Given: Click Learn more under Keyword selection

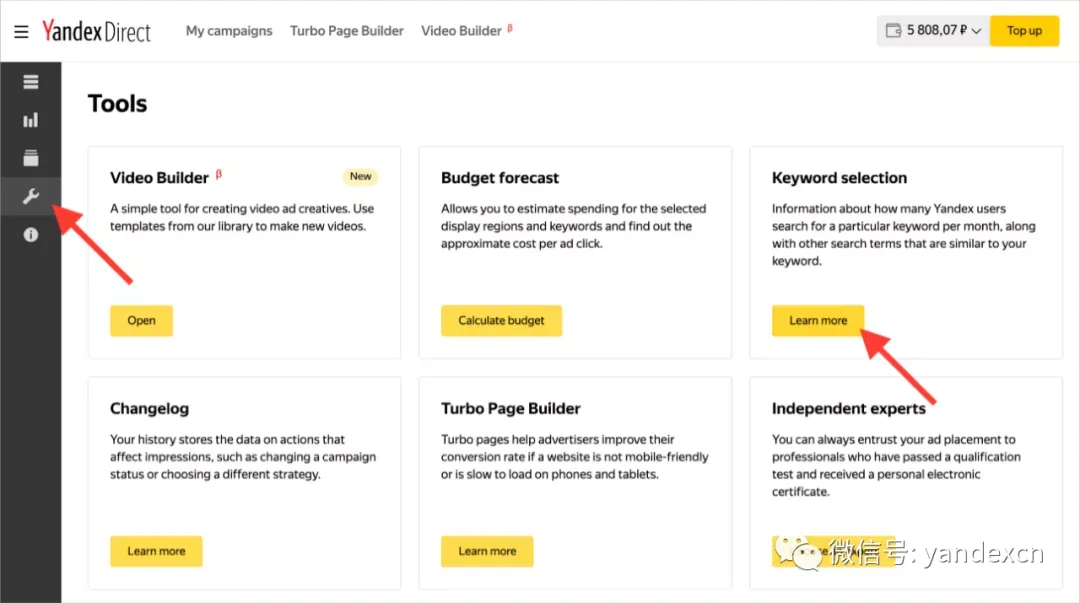Looking at the screenshot, I should point(818,320).
